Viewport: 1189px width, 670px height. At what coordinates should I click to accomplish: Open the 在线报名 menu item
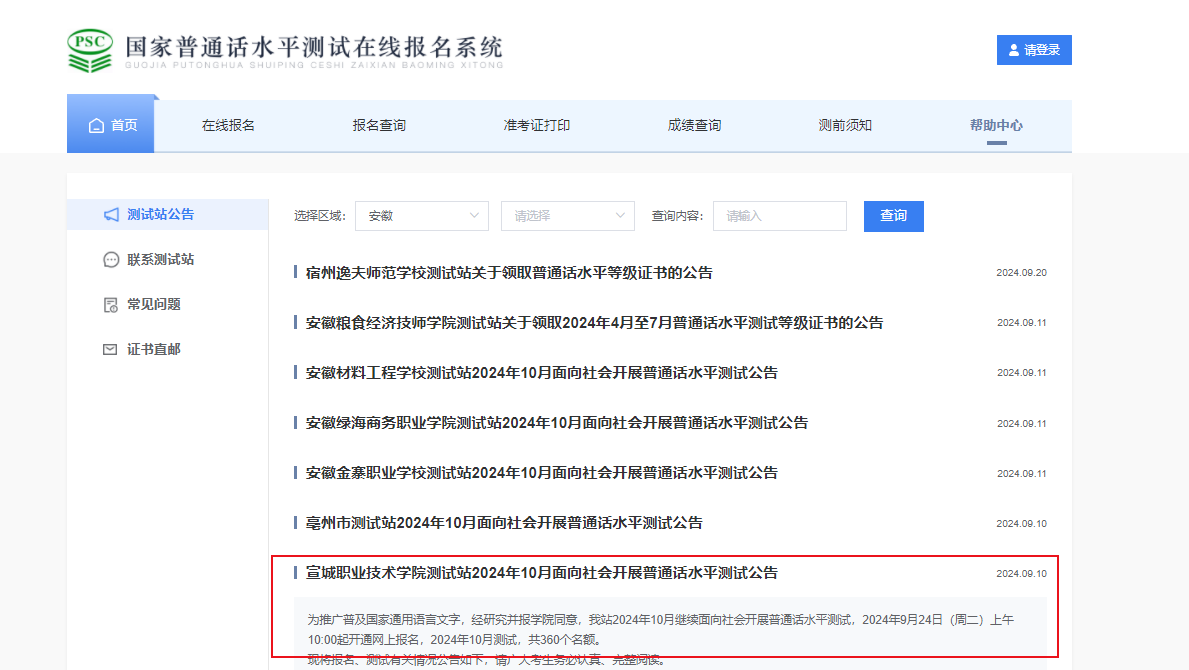228,125
